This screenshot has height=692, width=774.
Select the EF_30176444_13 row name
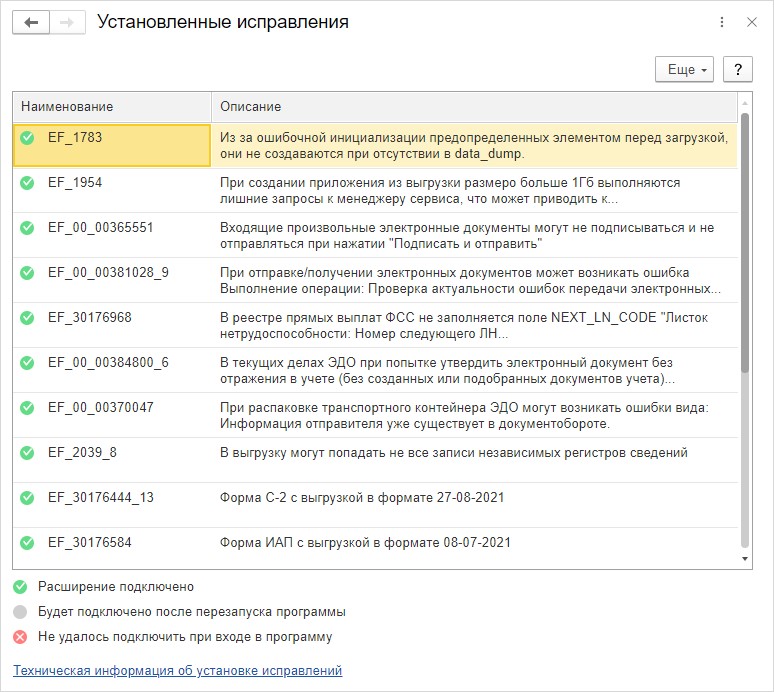click(101, 498)
